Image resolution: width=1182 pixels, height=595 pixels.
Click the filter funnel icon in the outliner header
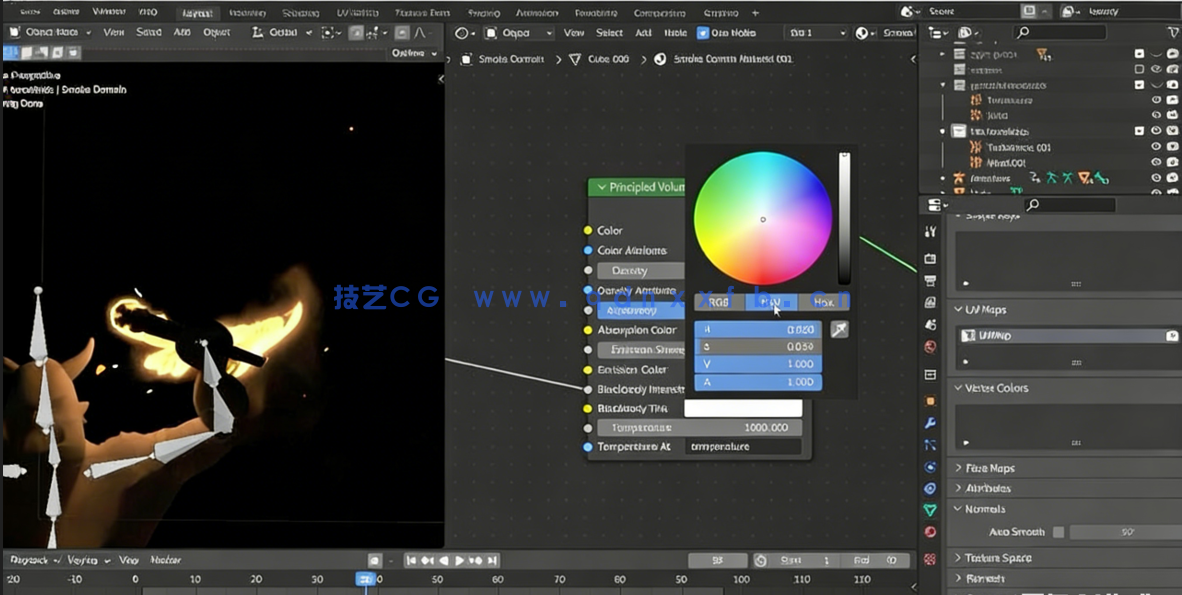(x=1173, y=32)
